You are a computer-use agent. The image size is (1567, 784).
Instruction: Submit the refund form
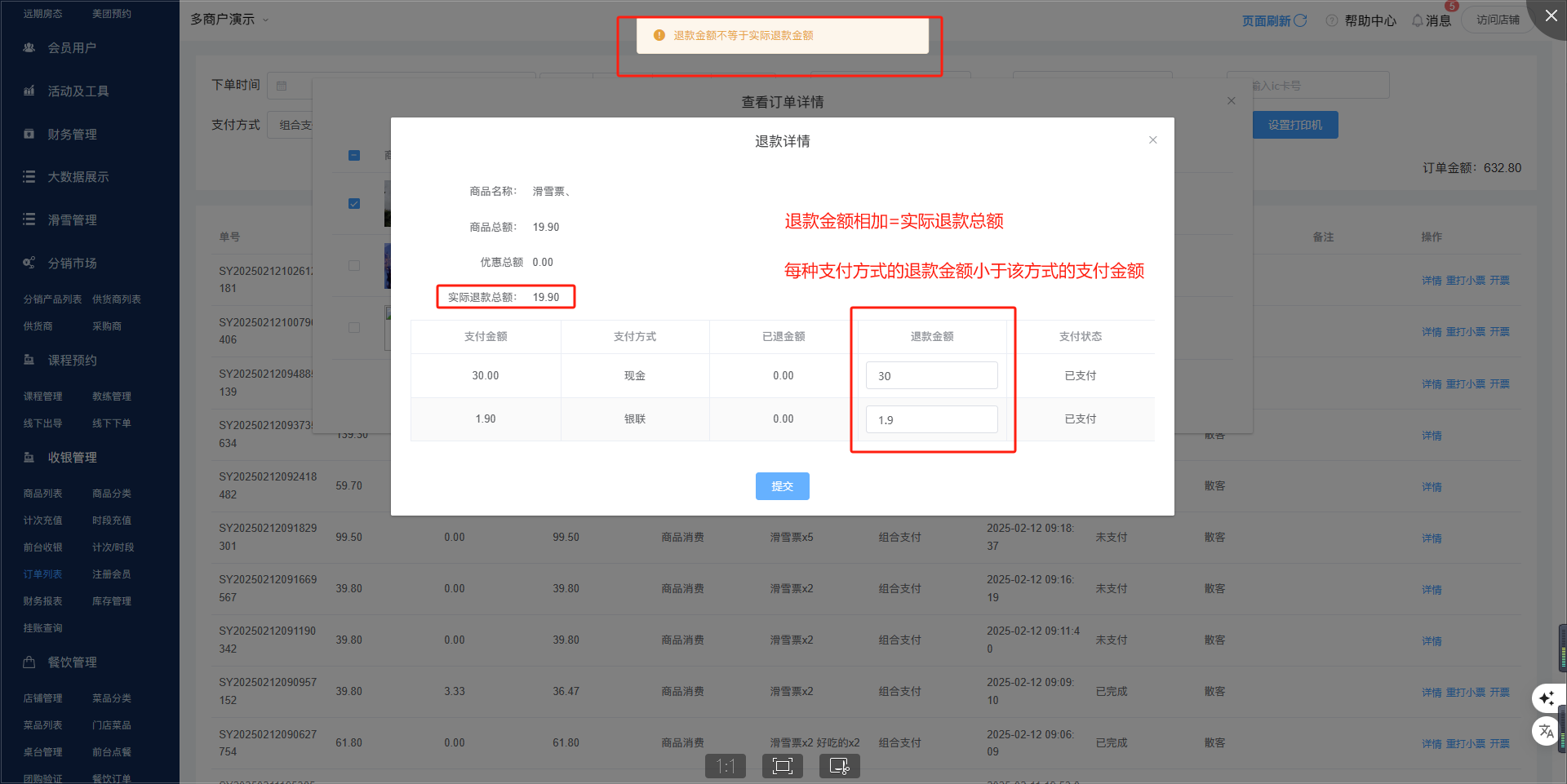click(782, 486)
